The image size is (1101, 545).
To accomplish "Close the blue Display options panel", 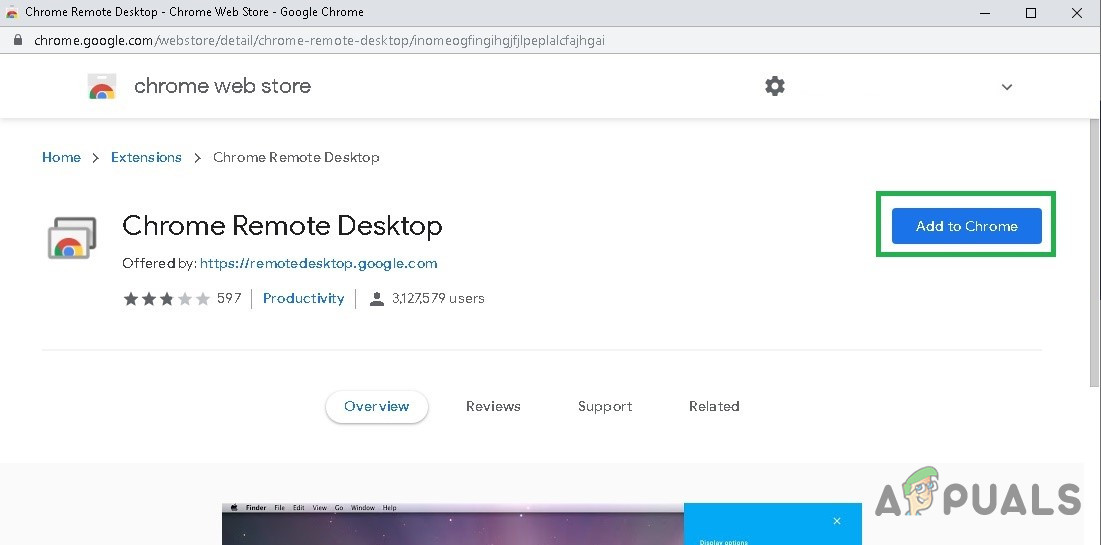I will (x=837, y=521).
